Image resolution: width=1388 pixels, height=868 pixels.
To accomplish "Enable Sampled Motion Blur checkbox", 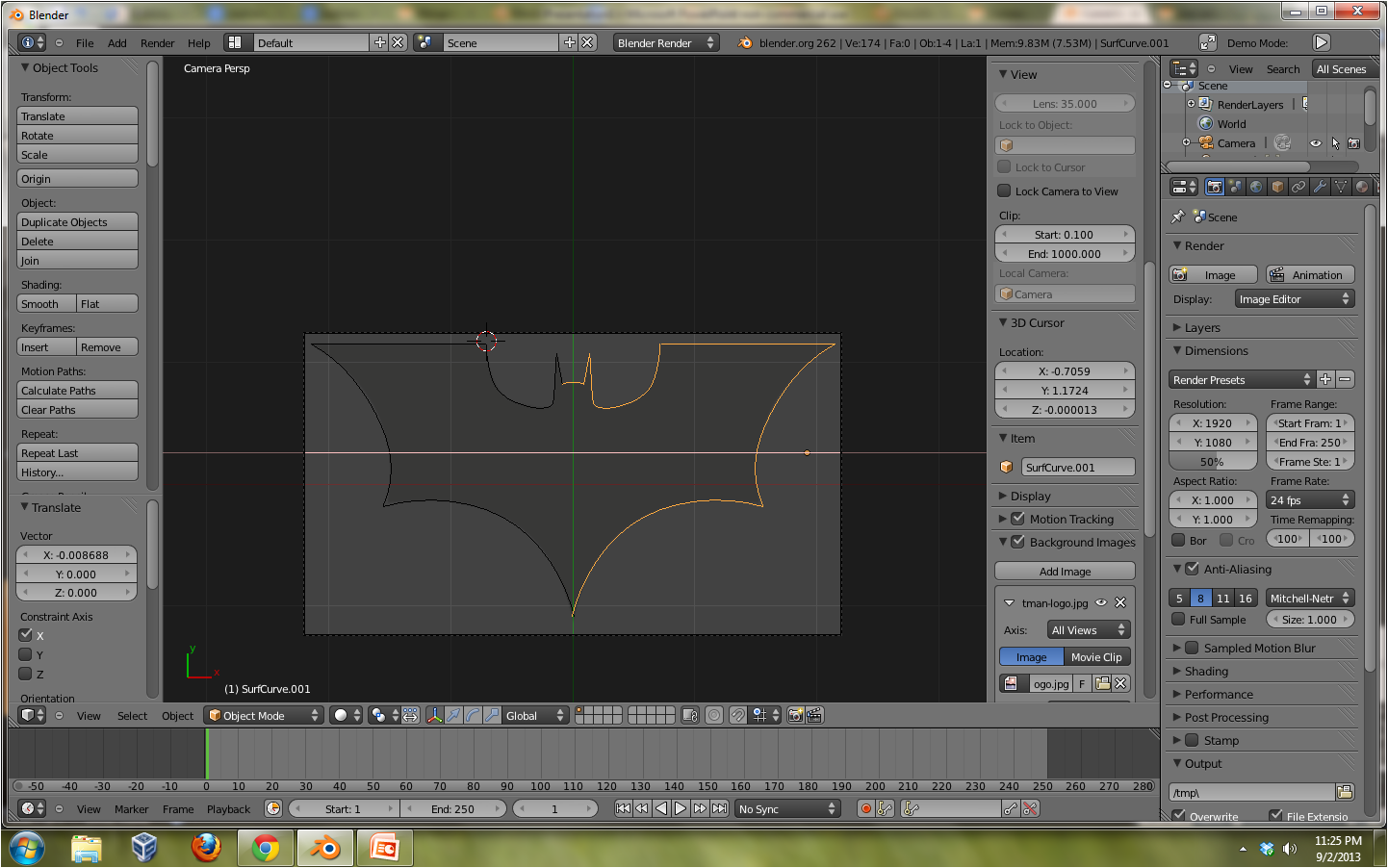I will (1192, 648).
